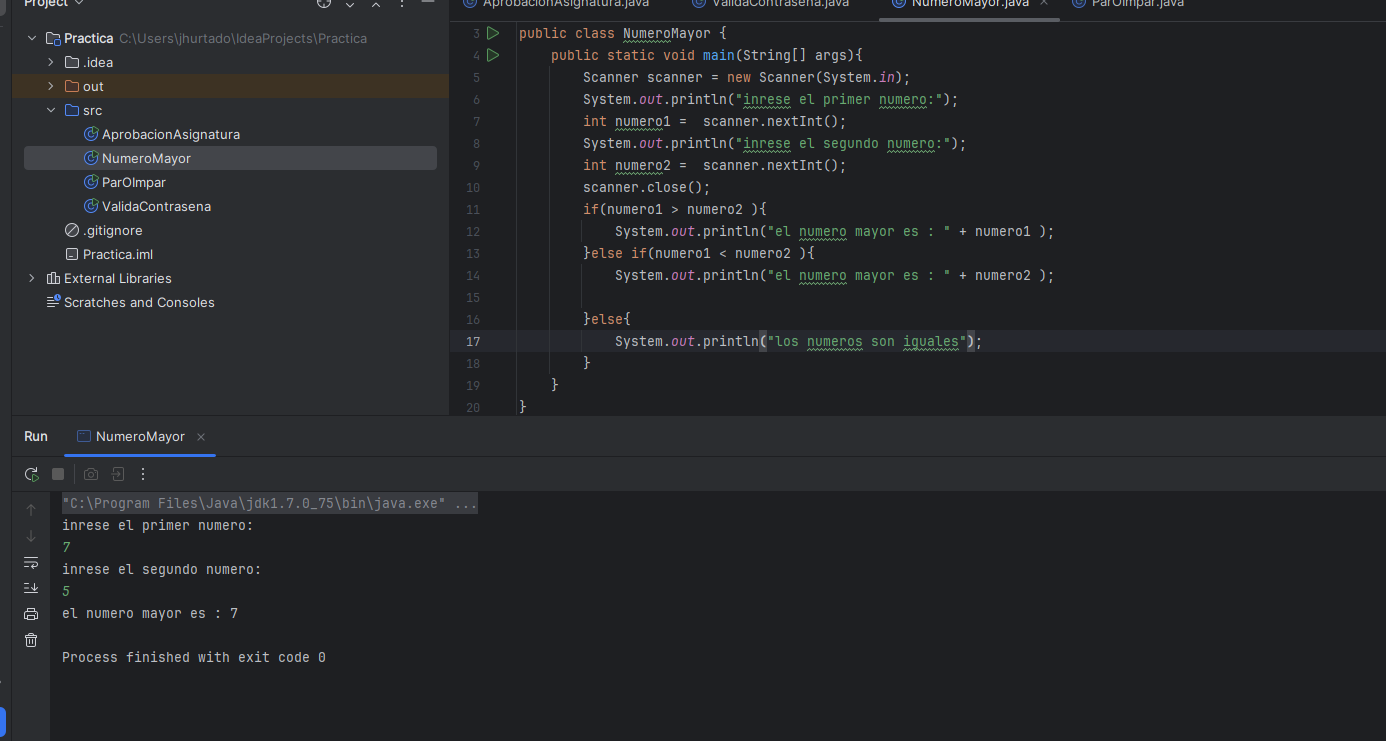
Task: Toggle soft-wrap in Run console
Action: coord(31,562)
